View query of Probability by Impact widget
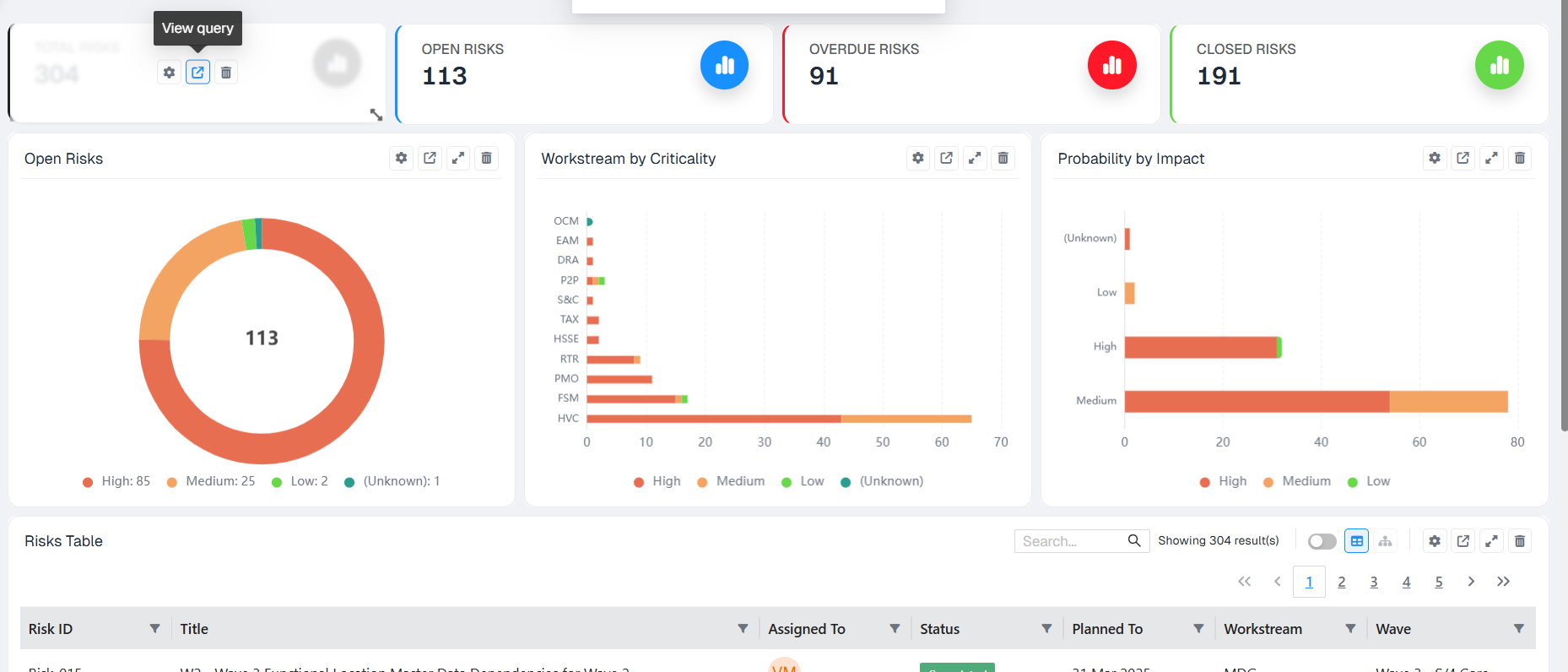This screenshot has width=1568, height=672. pos(1463,158)
